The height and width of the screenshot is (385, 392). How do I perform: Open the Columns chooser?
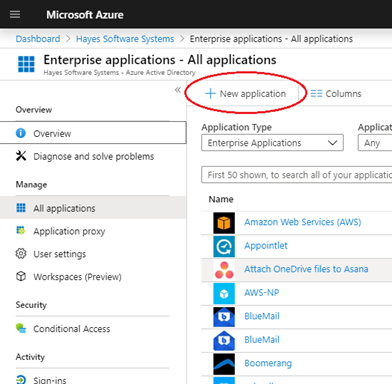(x=336, y=94)
